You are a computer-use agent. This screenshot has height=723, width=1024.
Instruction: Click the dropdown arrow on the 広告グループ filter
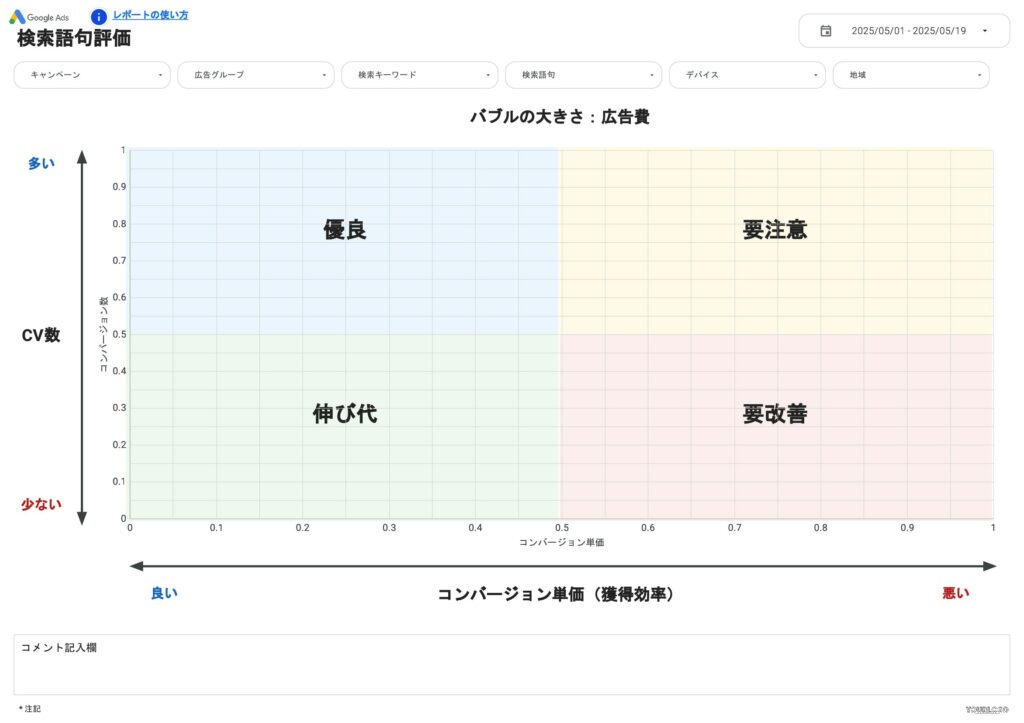click(323, 74)
